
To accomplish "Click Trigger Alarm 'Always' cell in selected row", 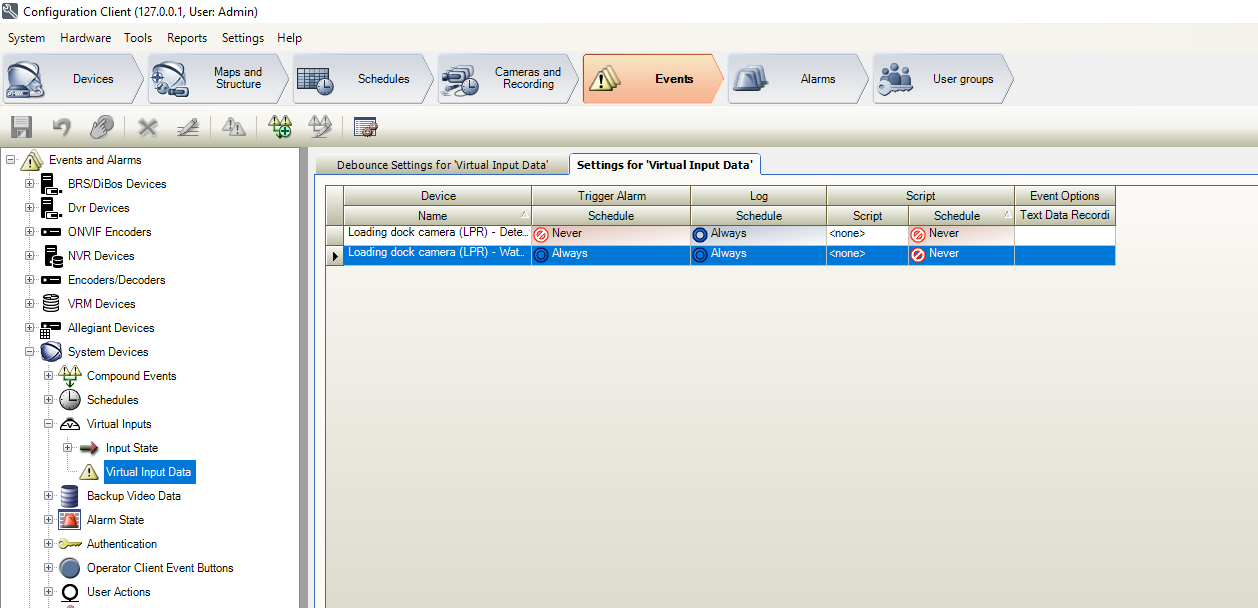I will (x=611, y=254).
